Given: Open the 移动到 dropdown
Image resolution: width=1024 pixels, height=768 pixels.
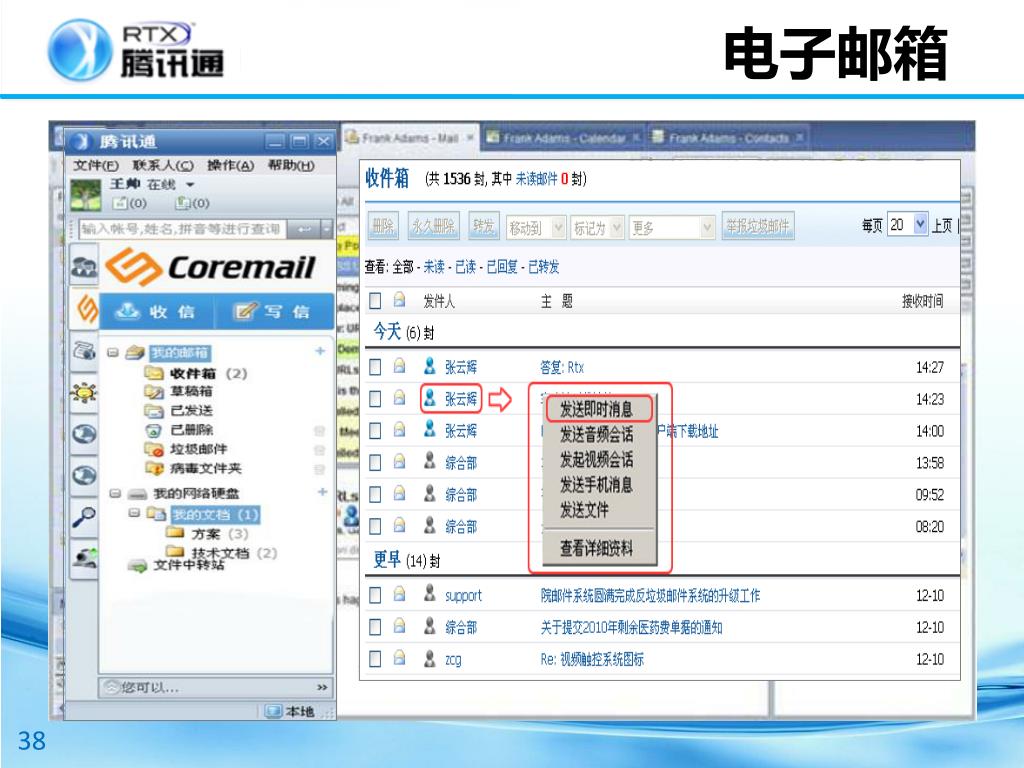Looking at the screenshot, I should coord(536,227).
